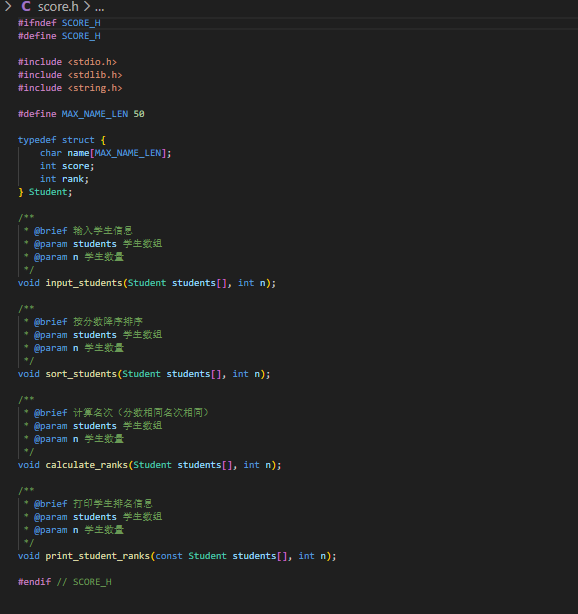Click input_students function declaration
578x614 pixels.
pos(147,283)
